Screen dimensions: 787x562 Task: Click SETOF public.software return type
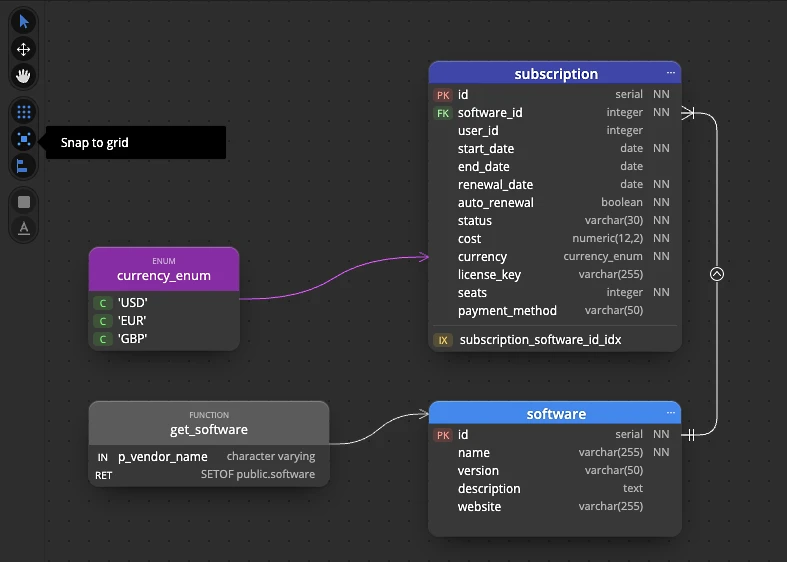click(258, 475)
